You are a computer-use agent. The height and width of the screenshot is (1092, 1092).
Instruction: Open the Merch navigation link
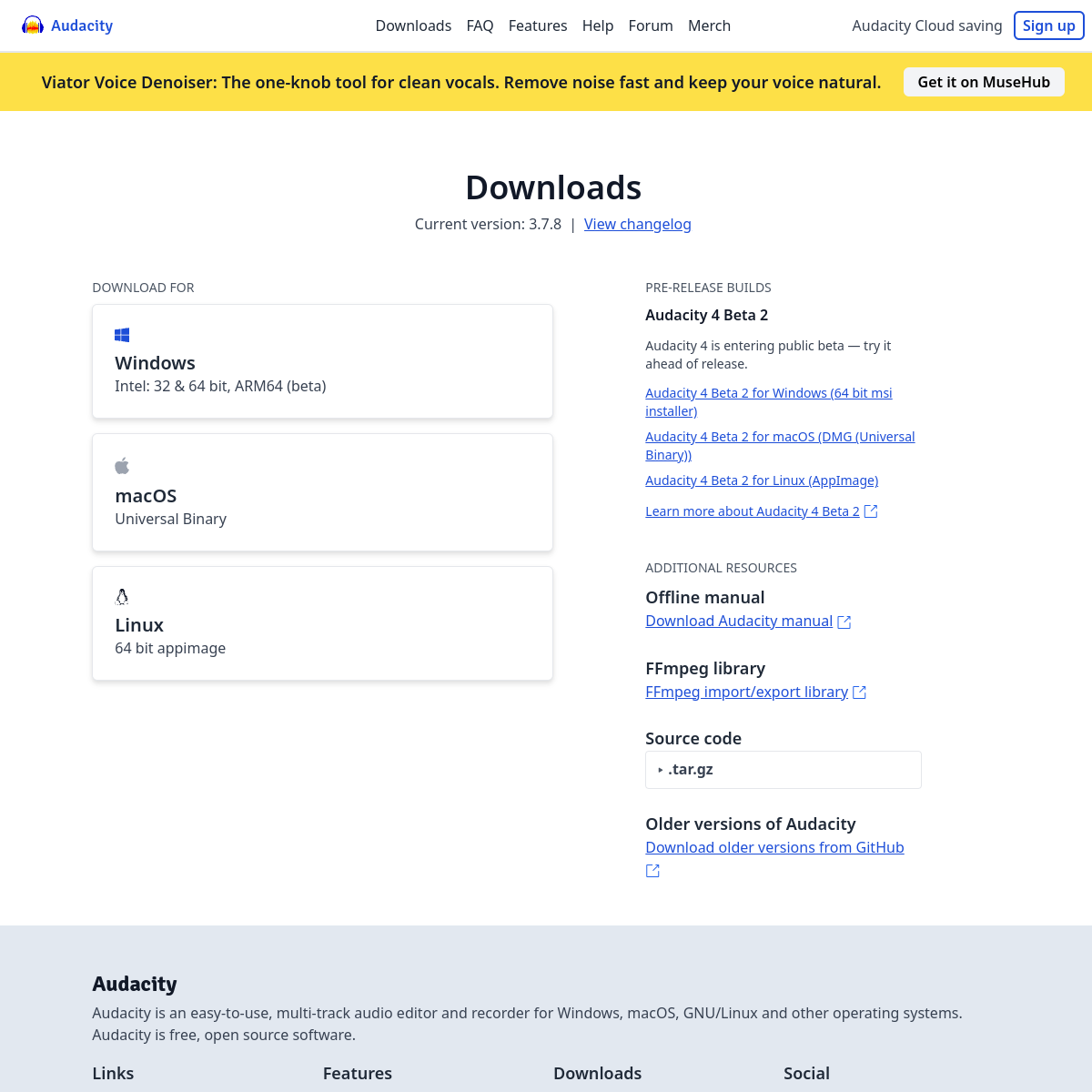pyautogui.click(x=709, y=25)
